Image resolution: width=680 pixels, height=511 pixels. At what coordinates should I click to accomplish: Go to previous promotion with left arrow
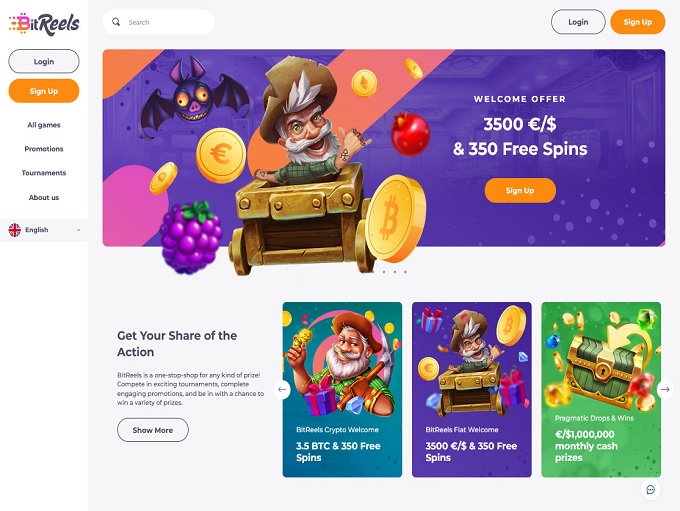pyautogui.click(x=282, y=389)
